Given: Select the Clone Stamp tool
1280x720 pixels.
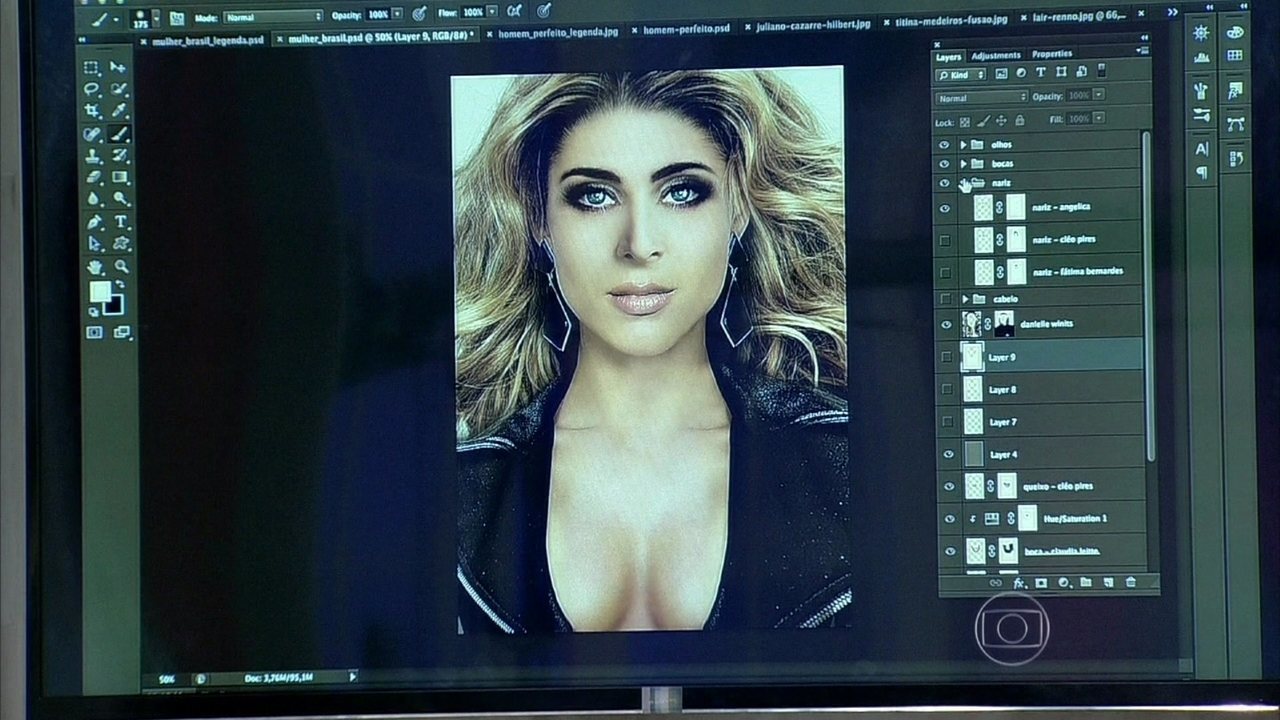Looking at the screenshot, I should (92, 156).
